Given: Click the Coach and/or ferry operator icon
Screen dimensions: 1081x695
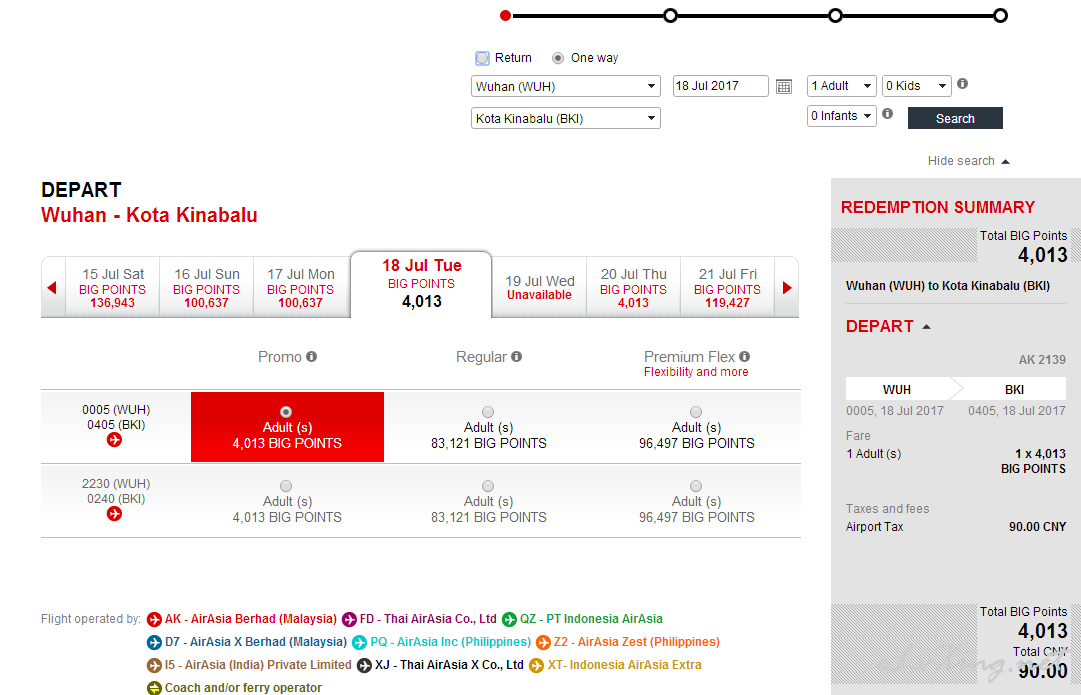Looking at the screenshot, I should [154, 688].
